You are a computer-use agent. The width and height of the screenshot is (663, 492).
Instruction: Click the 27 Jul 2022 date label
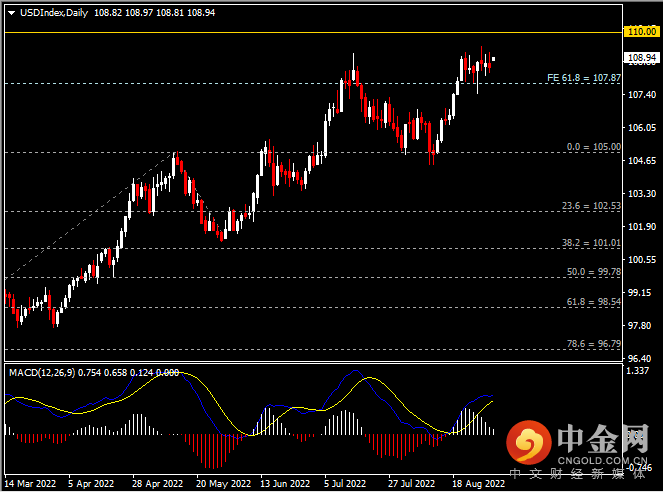pos(411,484)
